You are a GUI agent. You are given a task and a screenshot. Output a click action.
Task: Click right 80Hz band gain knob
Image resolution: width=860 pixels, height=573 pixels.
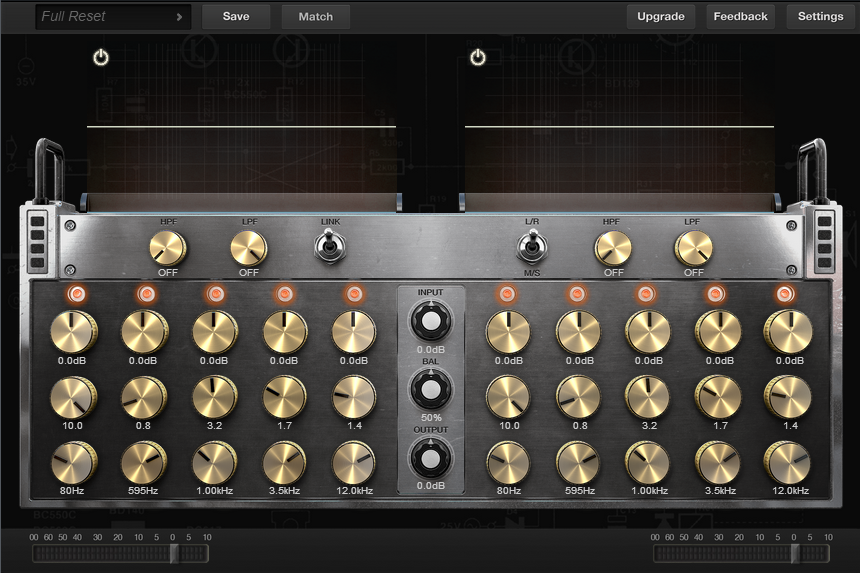point(508,332)
